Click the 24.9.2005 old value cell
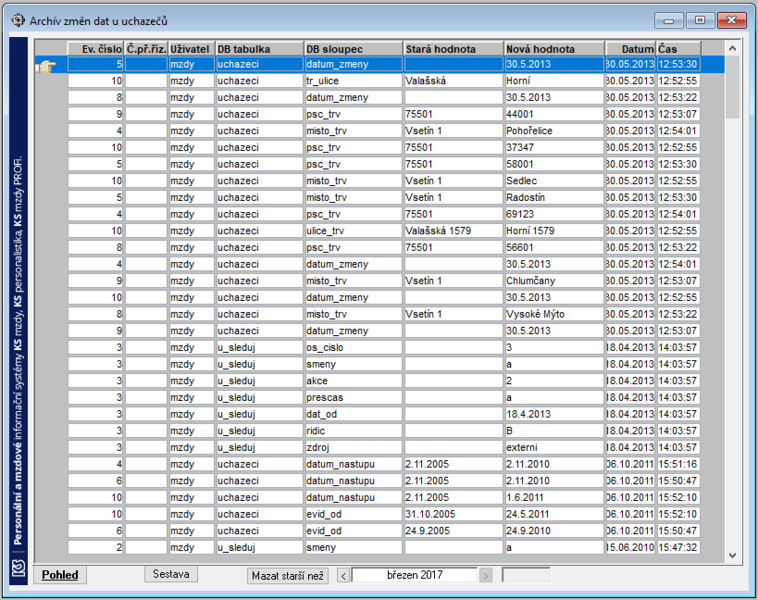Viewport: 758px width, 600px height. (x=453, y=531)
